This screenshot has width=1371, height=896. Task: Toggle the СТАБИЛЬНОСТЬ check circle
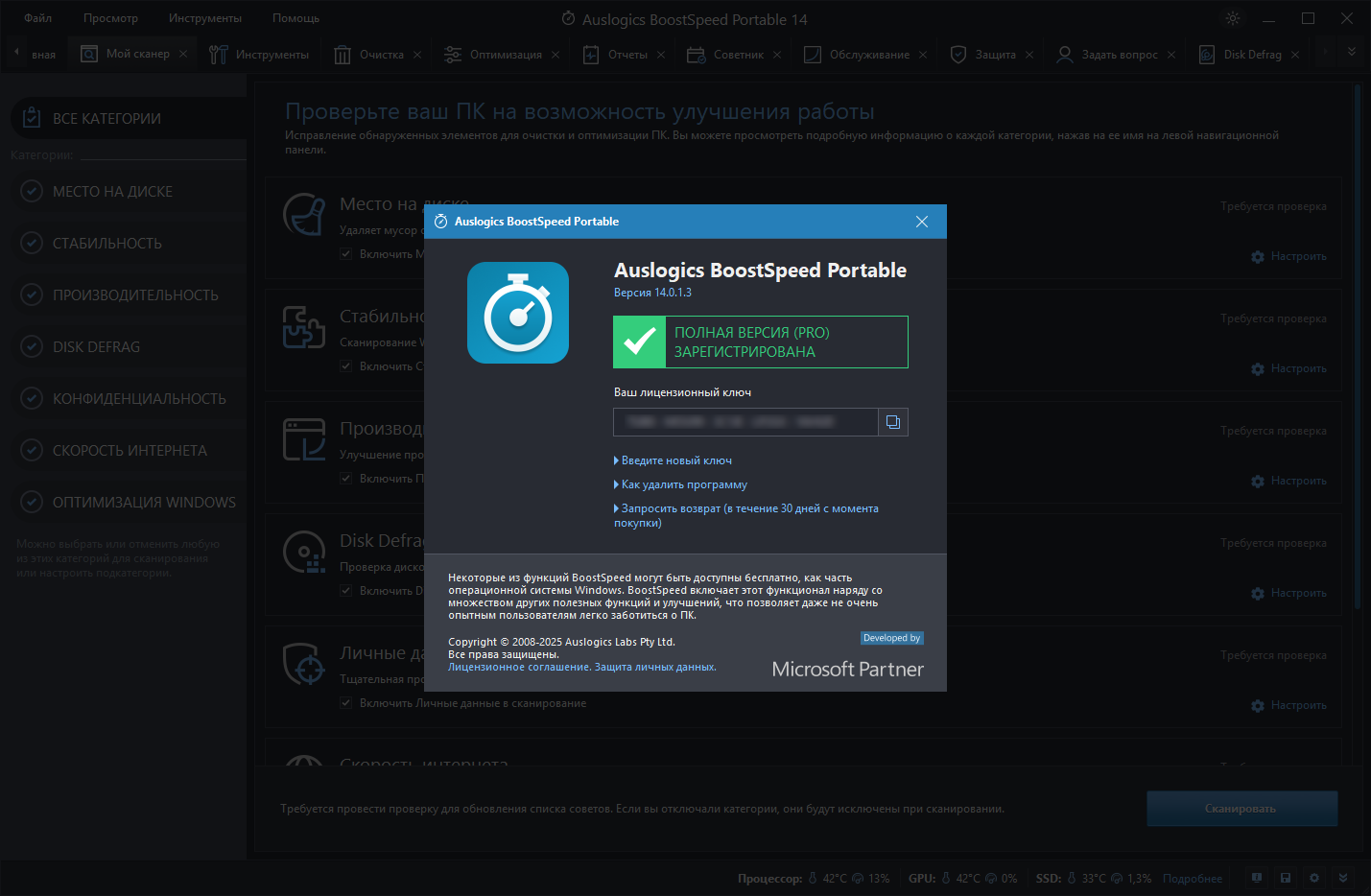pyautogui.click(x=32, y=243)
